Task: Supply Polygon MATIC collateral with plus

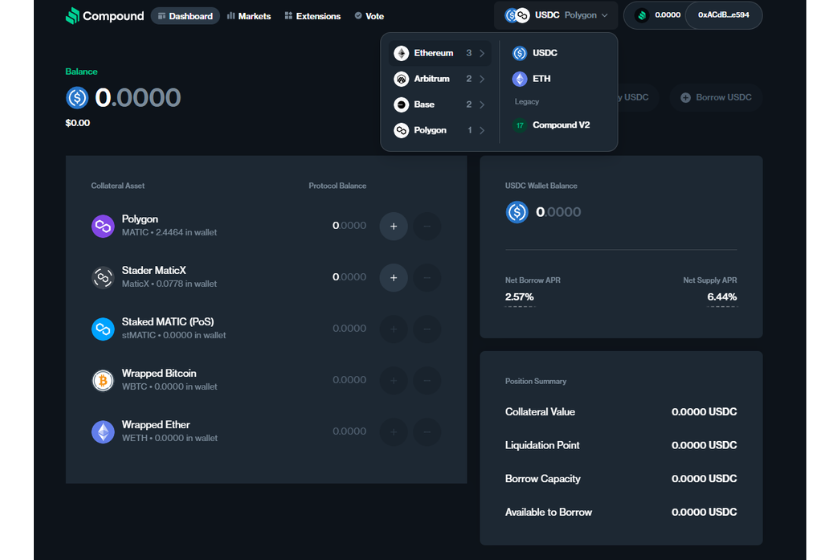Action: click(394, 226)
